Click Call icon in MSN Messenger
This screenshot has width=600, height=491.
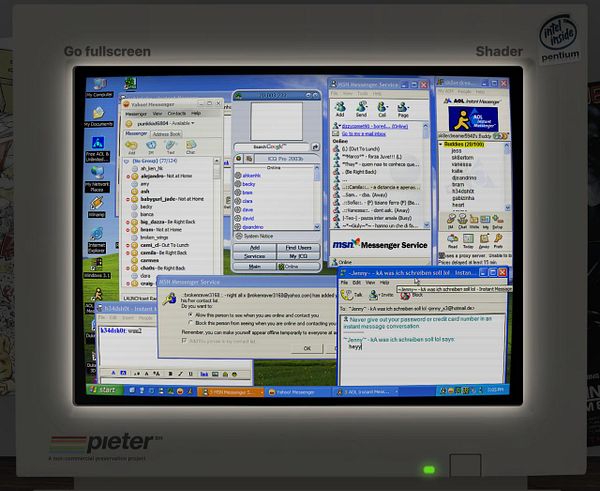[382, 109]
